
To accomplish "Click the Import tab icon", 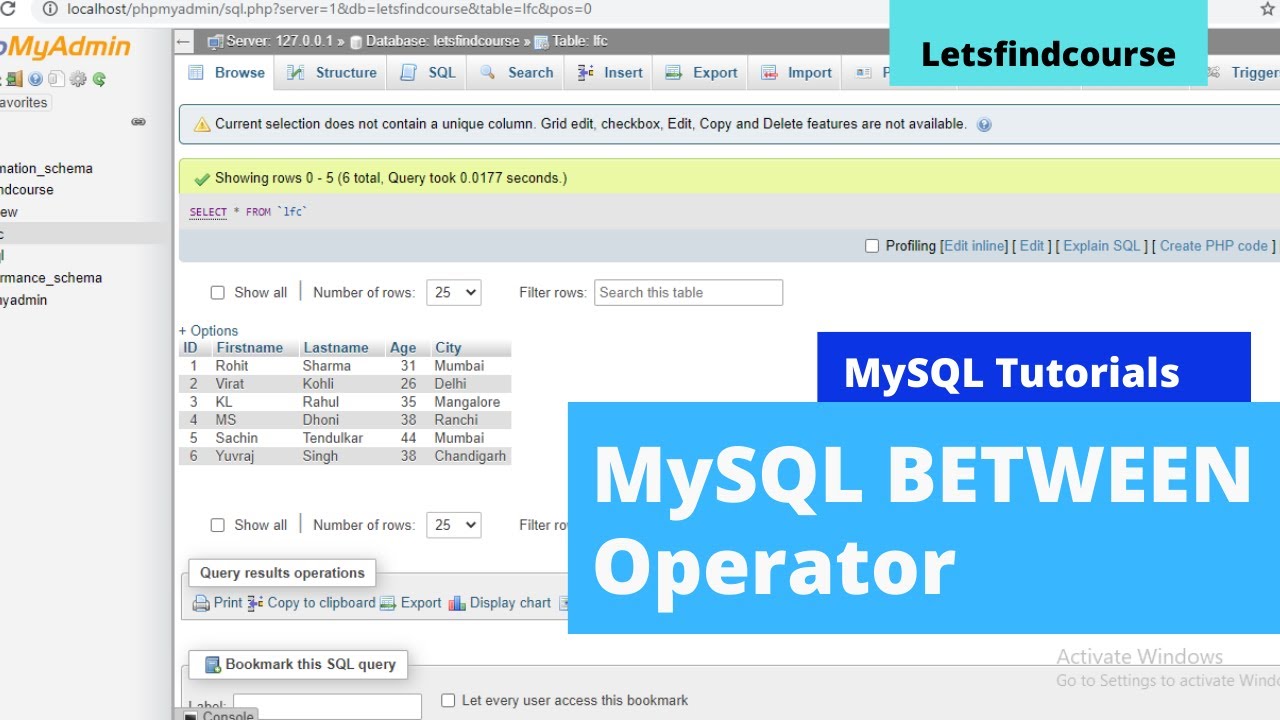I will point(769,73).
